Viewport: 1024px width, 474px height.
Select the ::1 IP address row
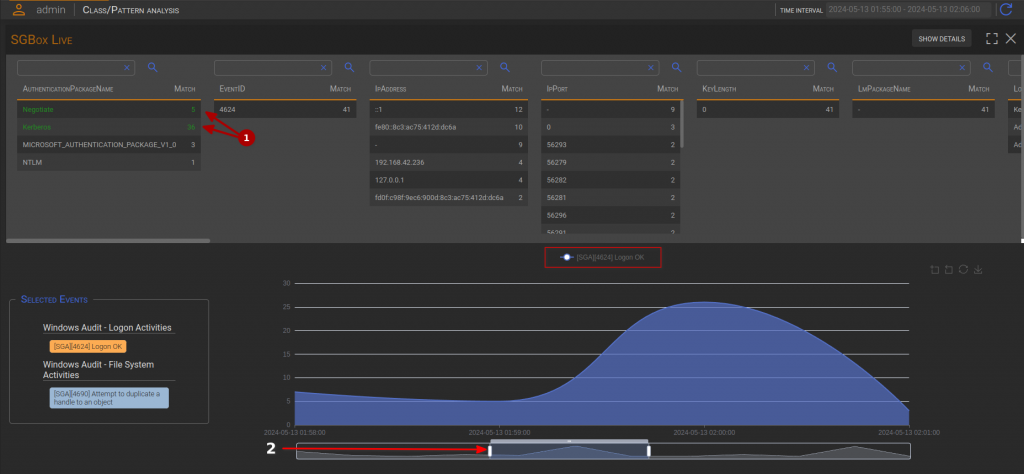tap(449, 110)
